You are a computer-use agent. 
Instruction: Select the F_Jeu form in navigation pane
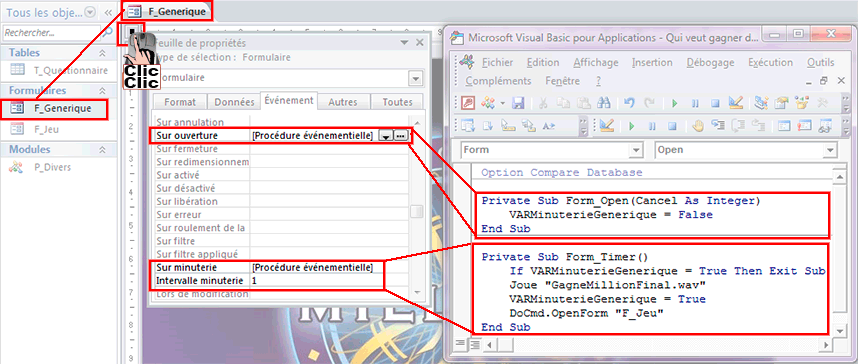[47, 130]
